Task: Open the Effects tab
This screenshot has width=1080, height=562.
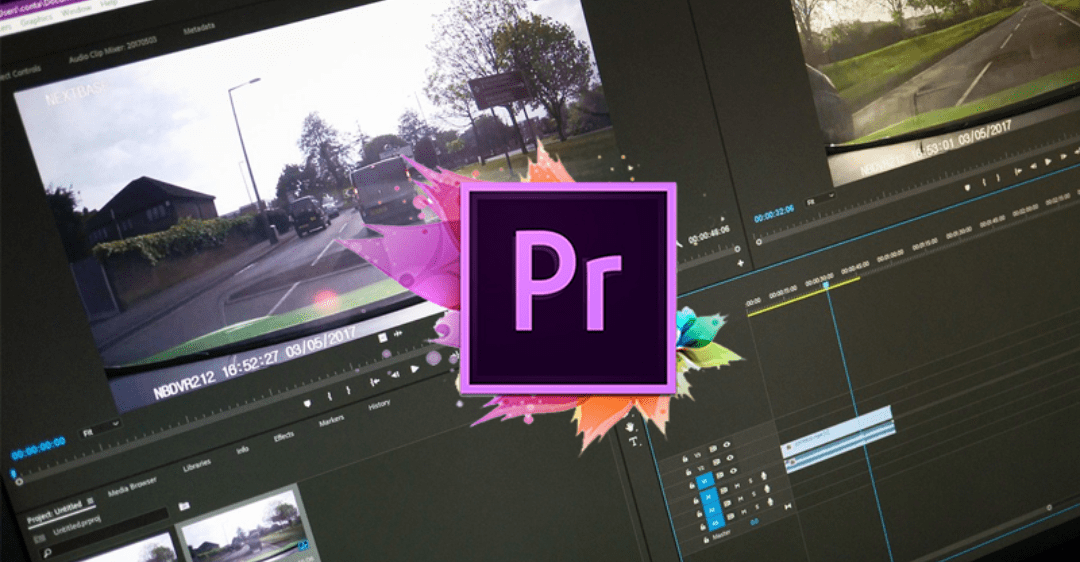Action: click(284, 436)
